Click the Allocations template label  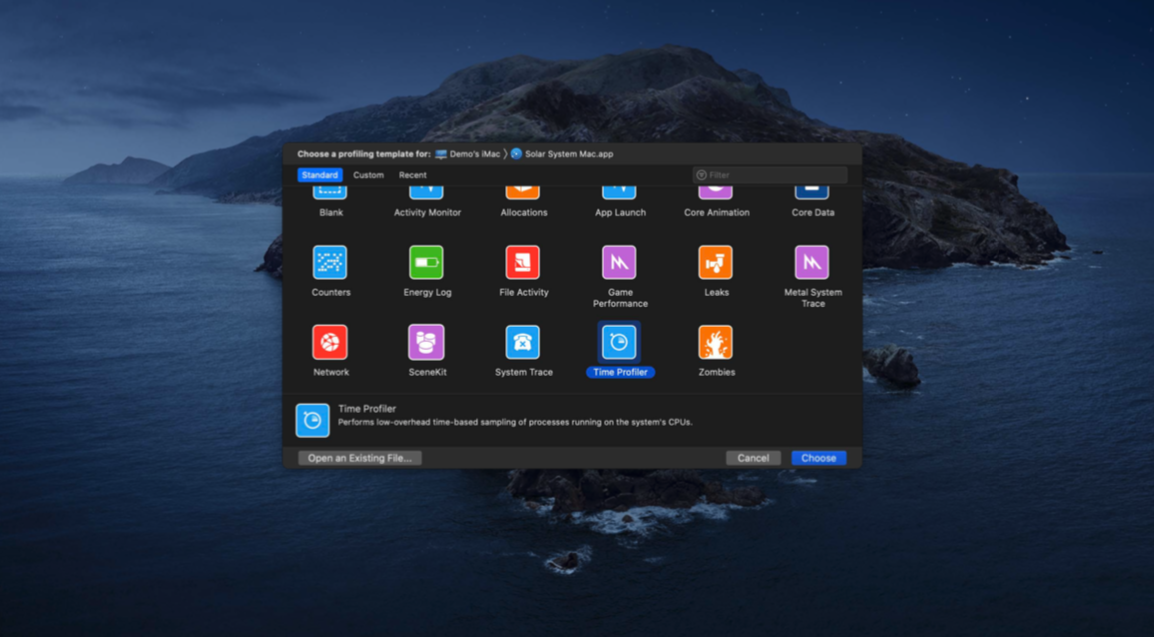point(524,213)
